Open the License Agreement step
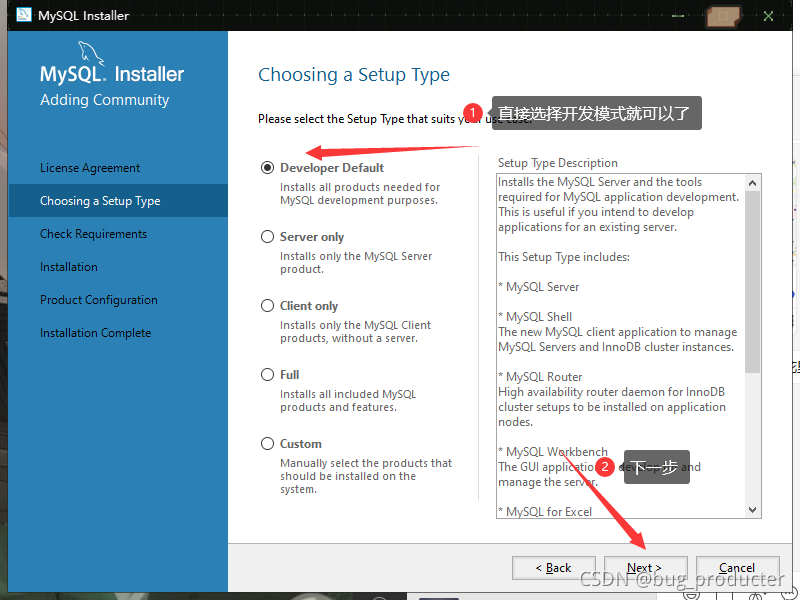The height and width of the screenshot is (600, 800). pos(90,168)
